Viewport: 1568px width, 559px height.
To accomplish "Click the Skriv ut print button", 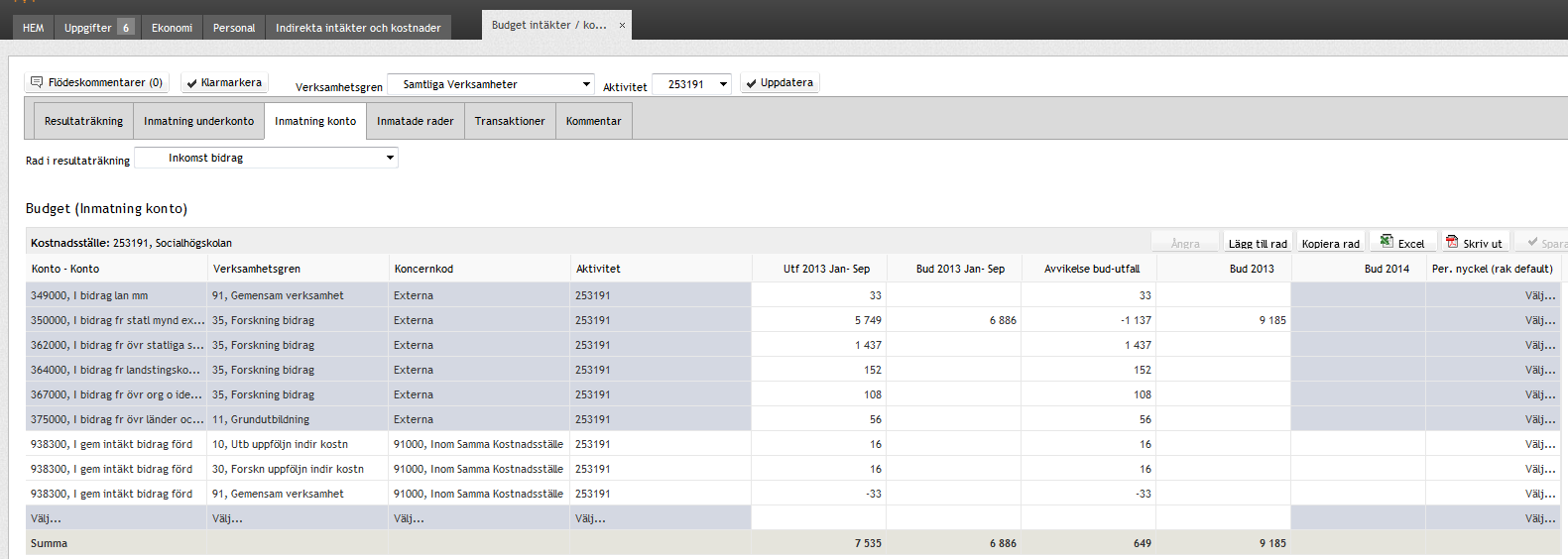I will click(1474, 243).
